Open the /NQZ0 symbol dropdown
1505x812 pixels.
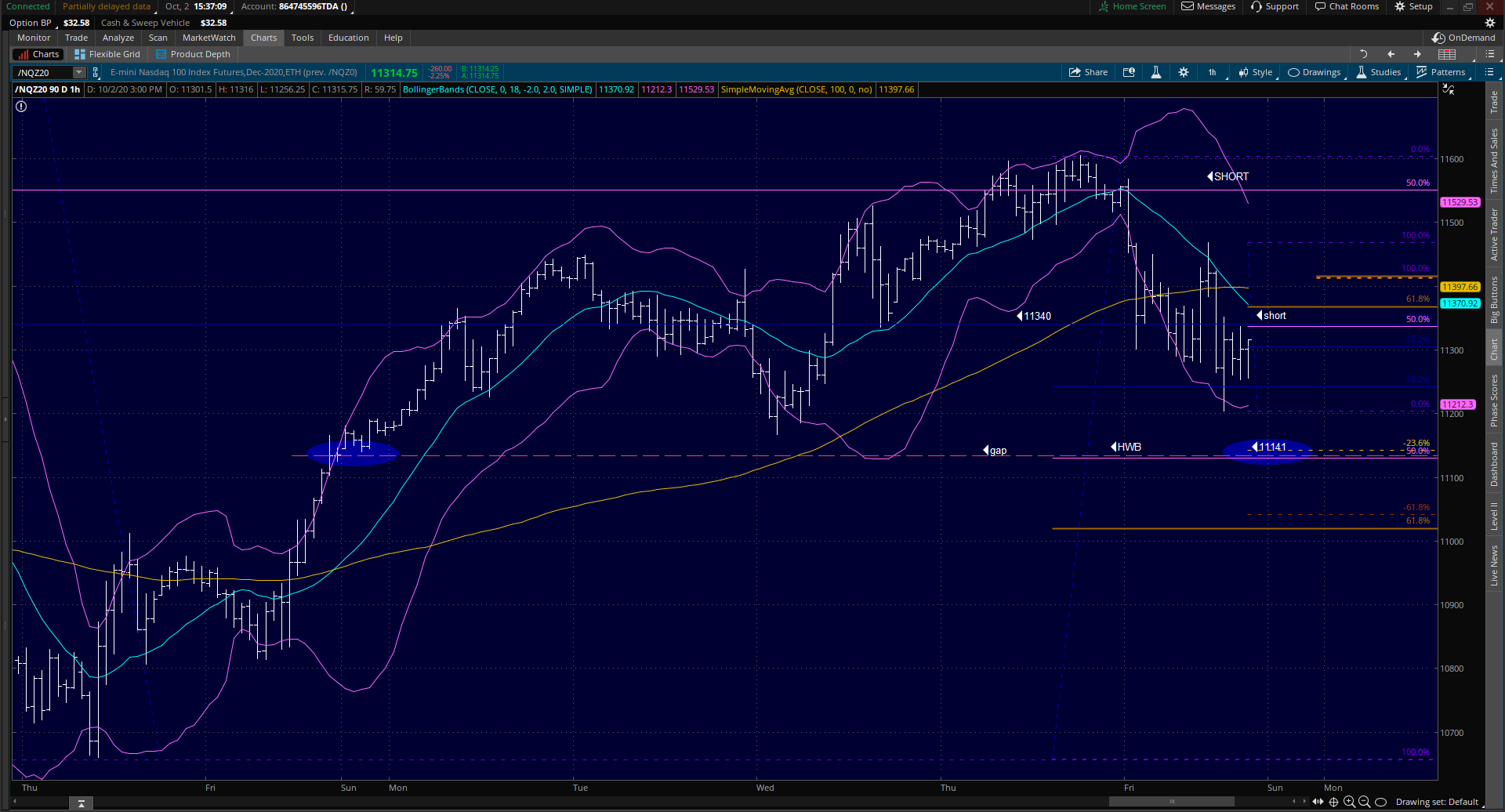[x=78, y=72]
